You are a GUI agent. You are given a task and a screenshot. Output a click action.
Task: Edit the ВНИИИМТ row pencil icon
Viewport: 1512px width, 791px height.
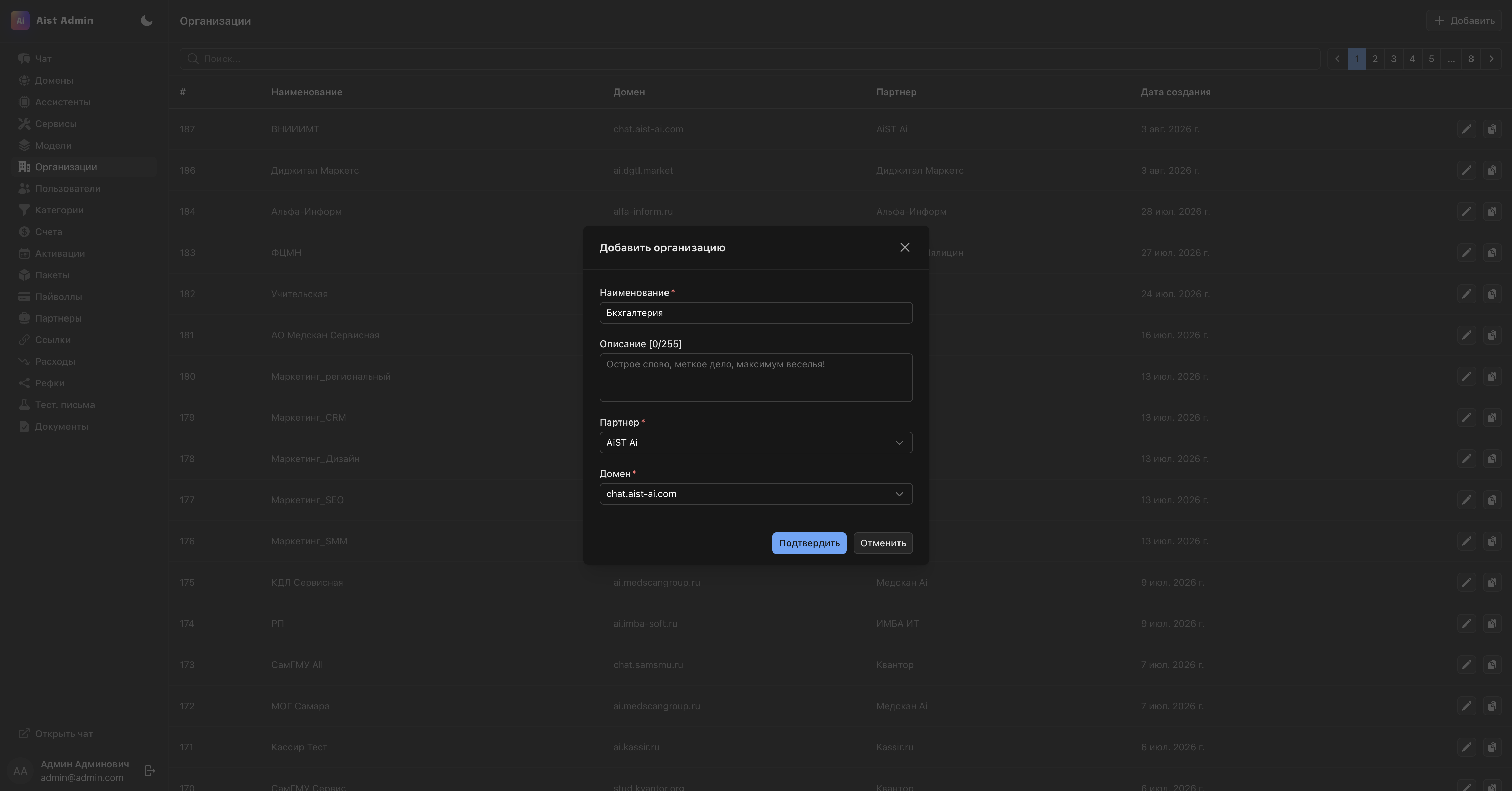[1466, 129]
